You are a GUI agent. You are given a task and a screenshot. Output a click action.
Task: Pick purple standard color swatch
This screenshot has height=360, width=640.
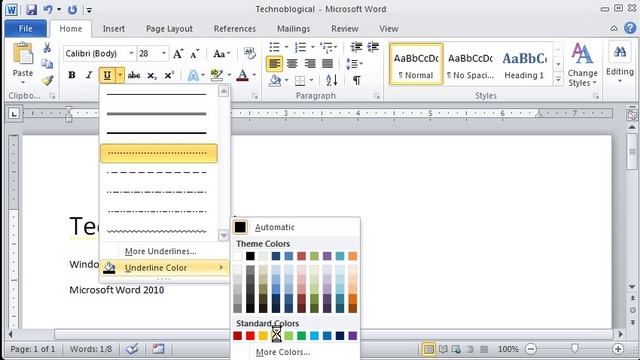coord(353,336)
